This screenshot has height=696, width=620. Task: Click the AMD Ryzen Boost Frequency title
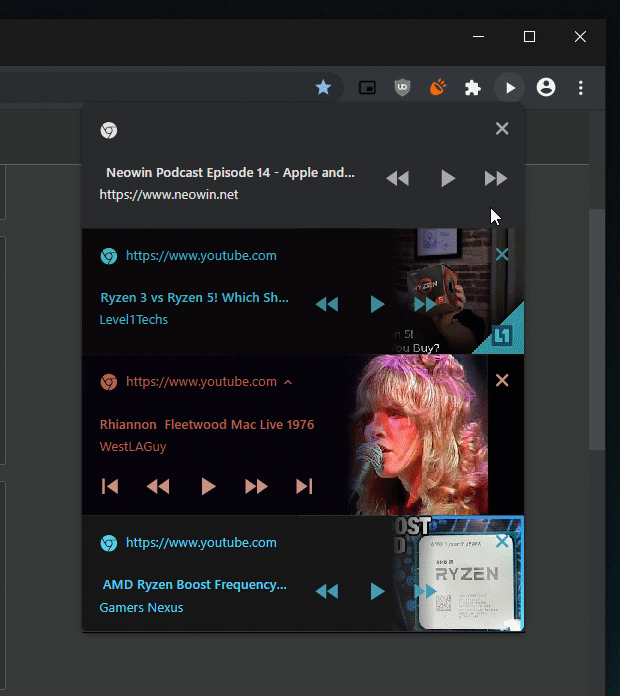(194, 585)
